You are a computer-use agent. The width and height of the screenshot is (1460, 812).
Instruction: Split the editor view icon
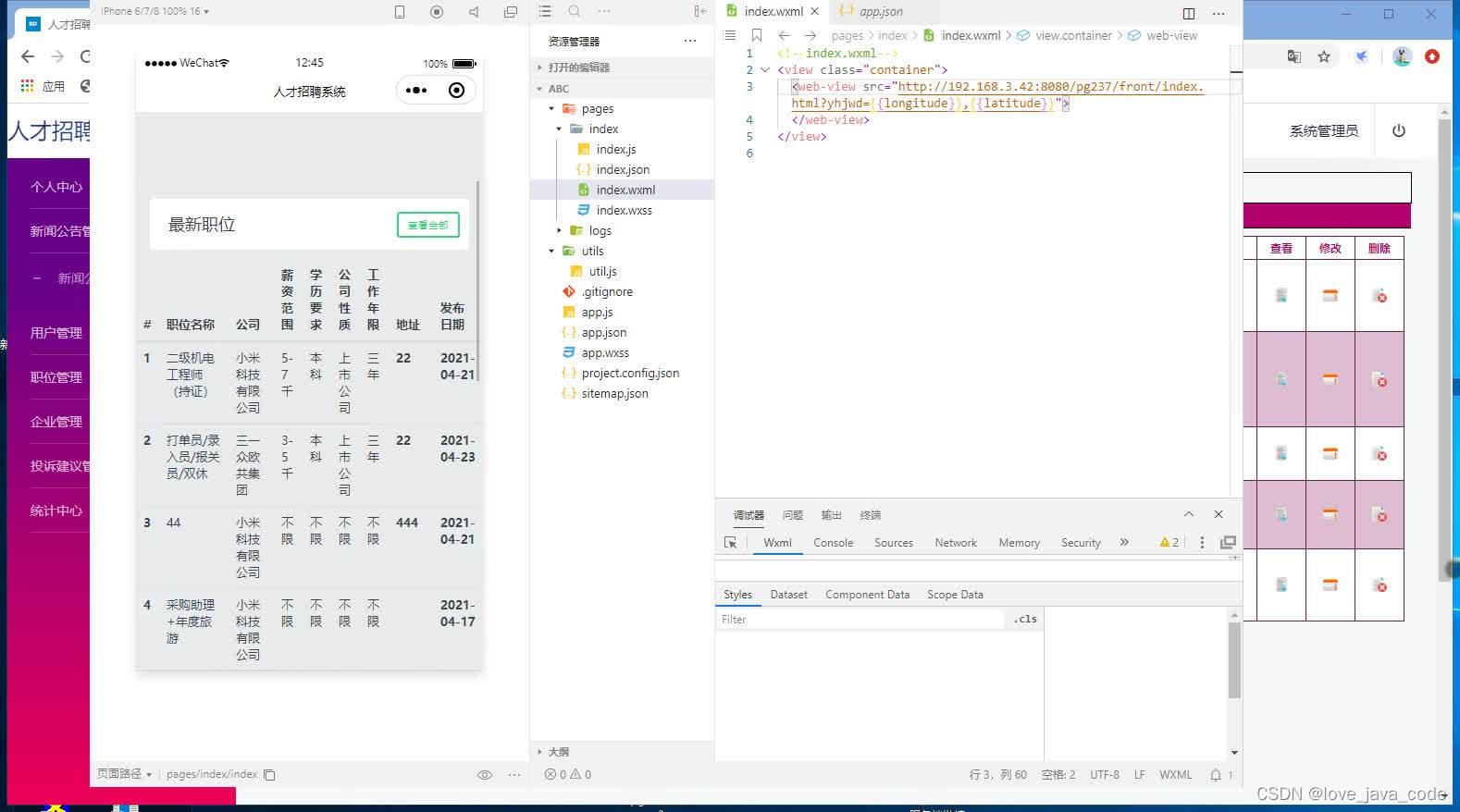[x=1189, y=13]
